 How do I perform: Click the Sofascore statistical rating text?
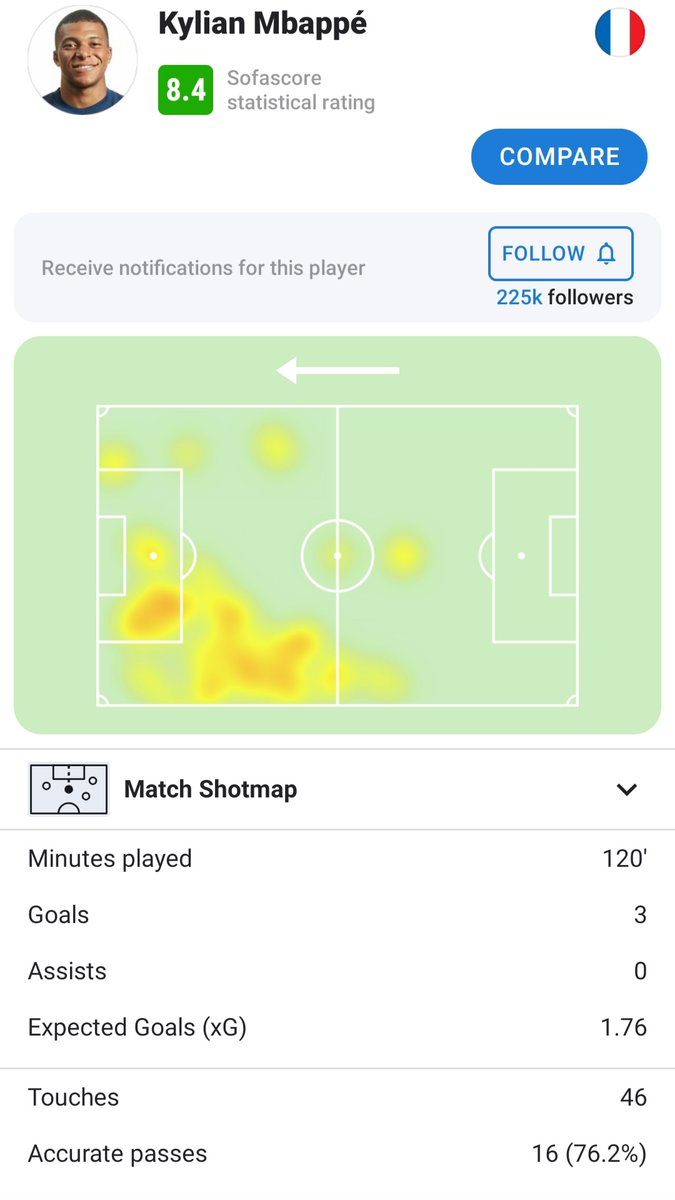tap(300, 90)
